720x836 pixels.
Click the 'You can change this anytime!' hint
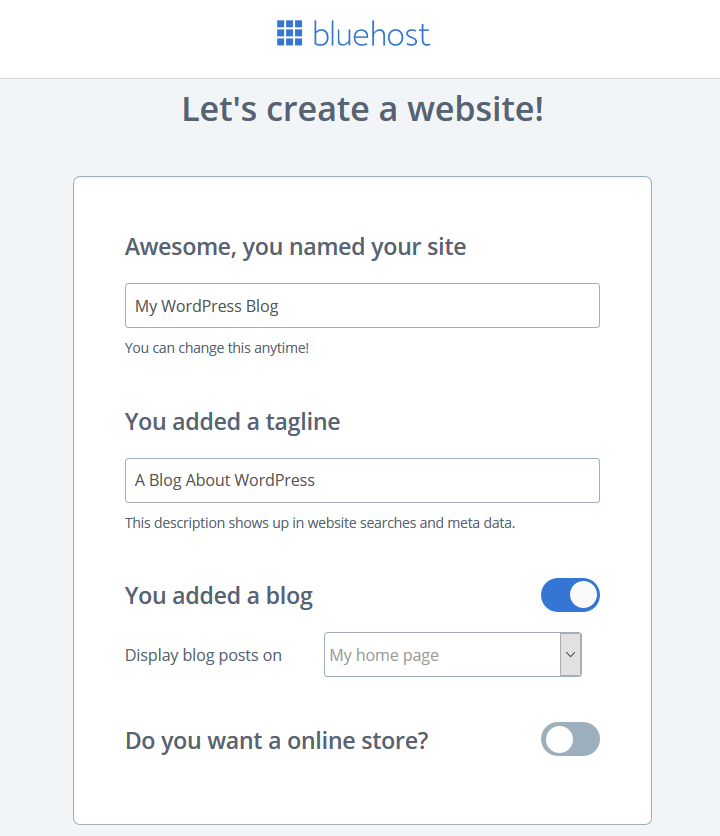click(217, 348)
